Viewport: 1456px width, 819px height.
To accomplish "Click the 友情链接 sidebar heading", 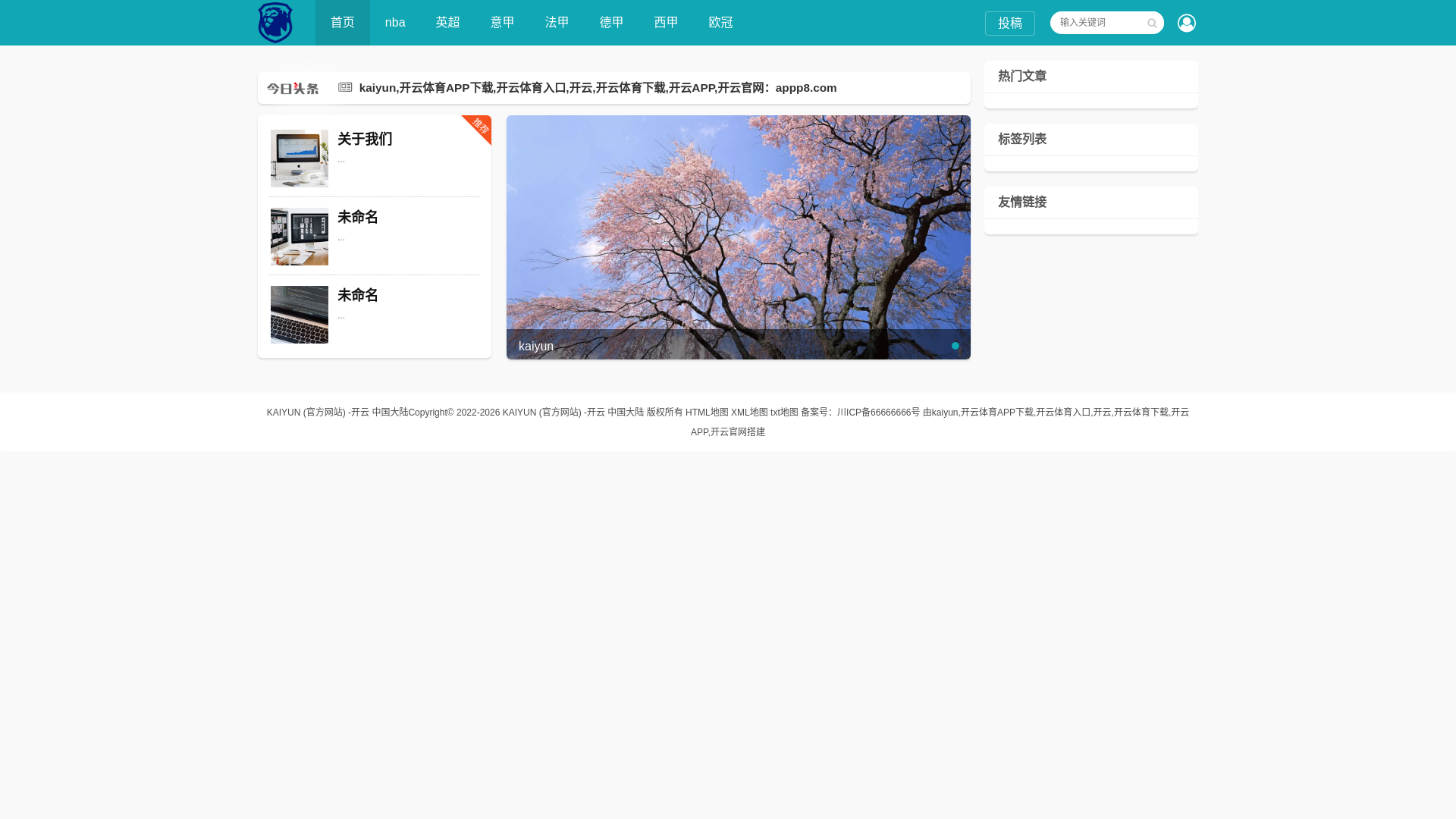I will click(1022, 202).
